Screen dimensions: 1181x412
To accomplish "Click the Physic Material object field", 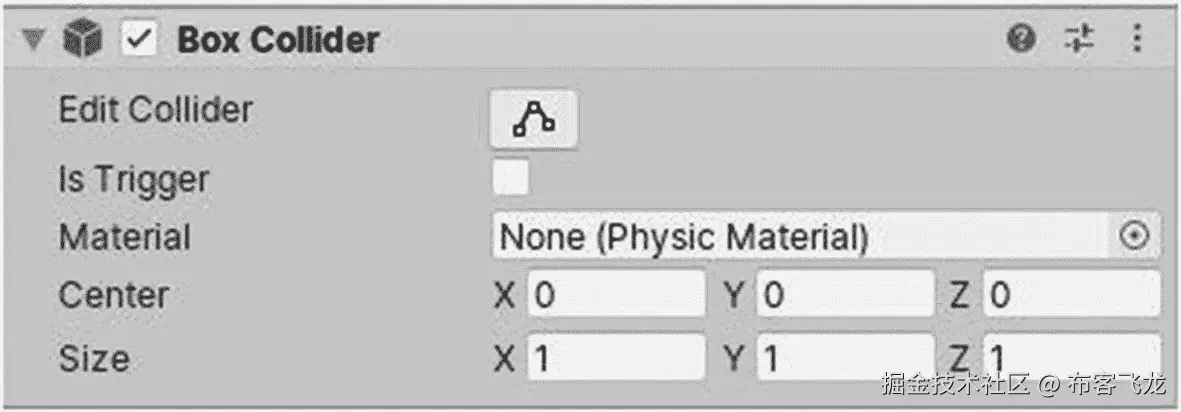I will (800, 236).
